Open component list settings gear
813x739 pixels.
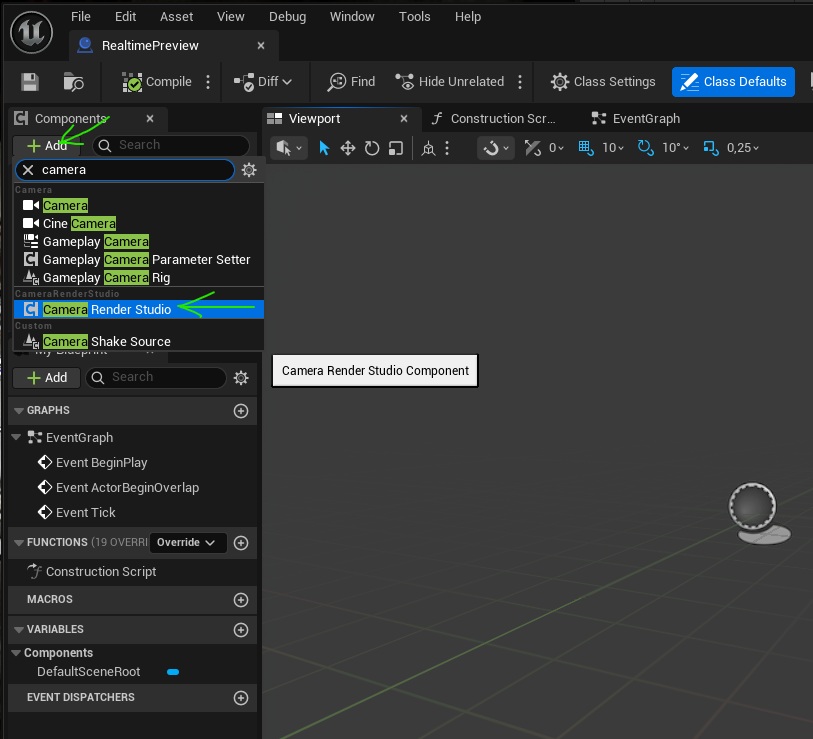pyautogui.click(x=249, y=170)
